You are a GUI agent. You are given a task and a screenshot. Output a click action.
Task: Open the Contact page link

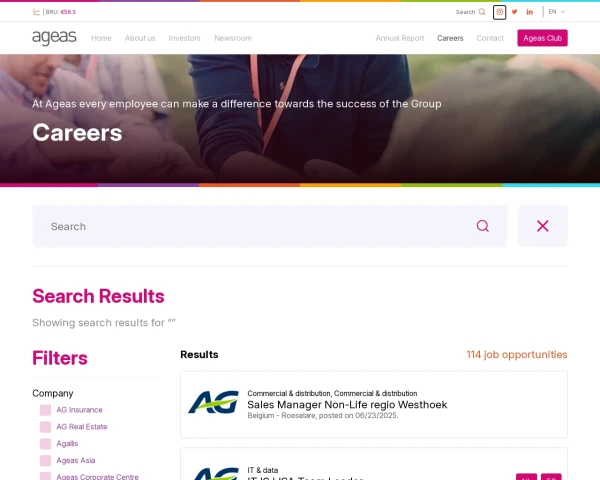tap(490, 38)
